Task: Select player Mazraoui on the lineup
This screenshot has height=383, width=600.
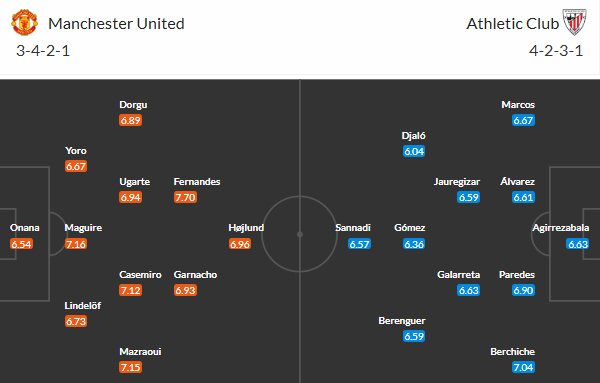Action: click(x=140, y=351)
